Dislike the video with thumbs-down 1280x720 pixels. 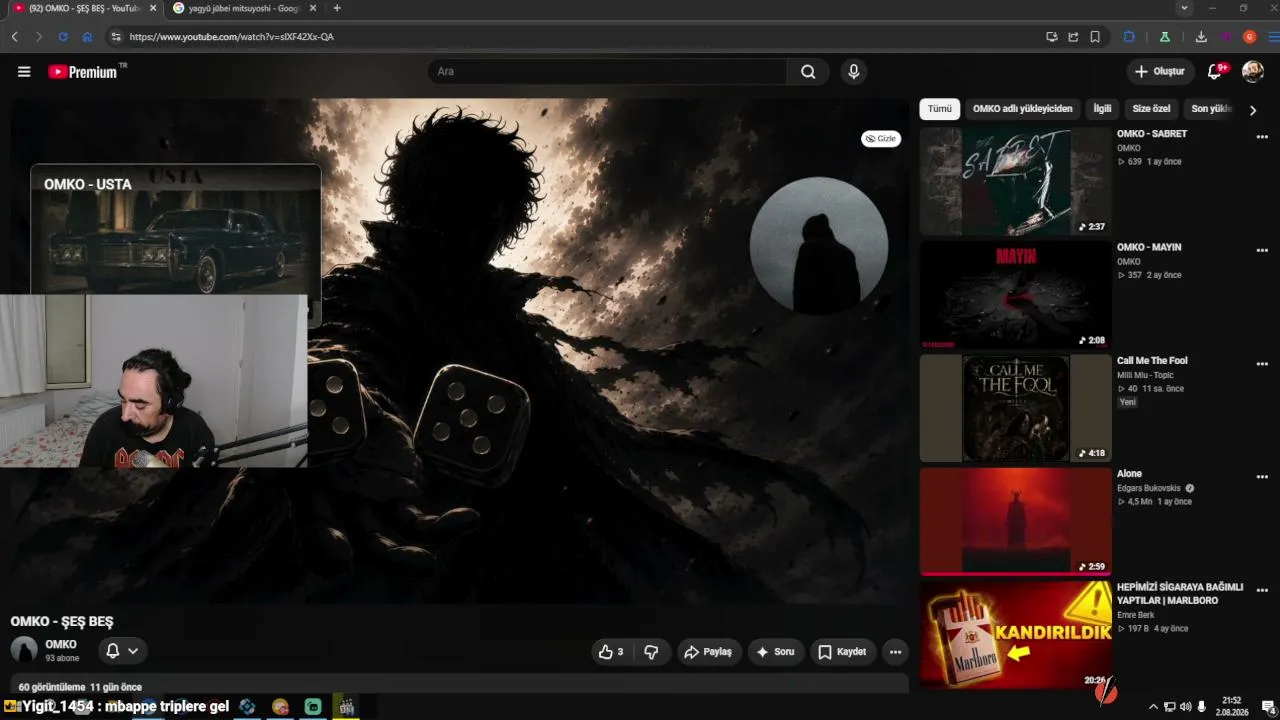(x=651, y=652)
